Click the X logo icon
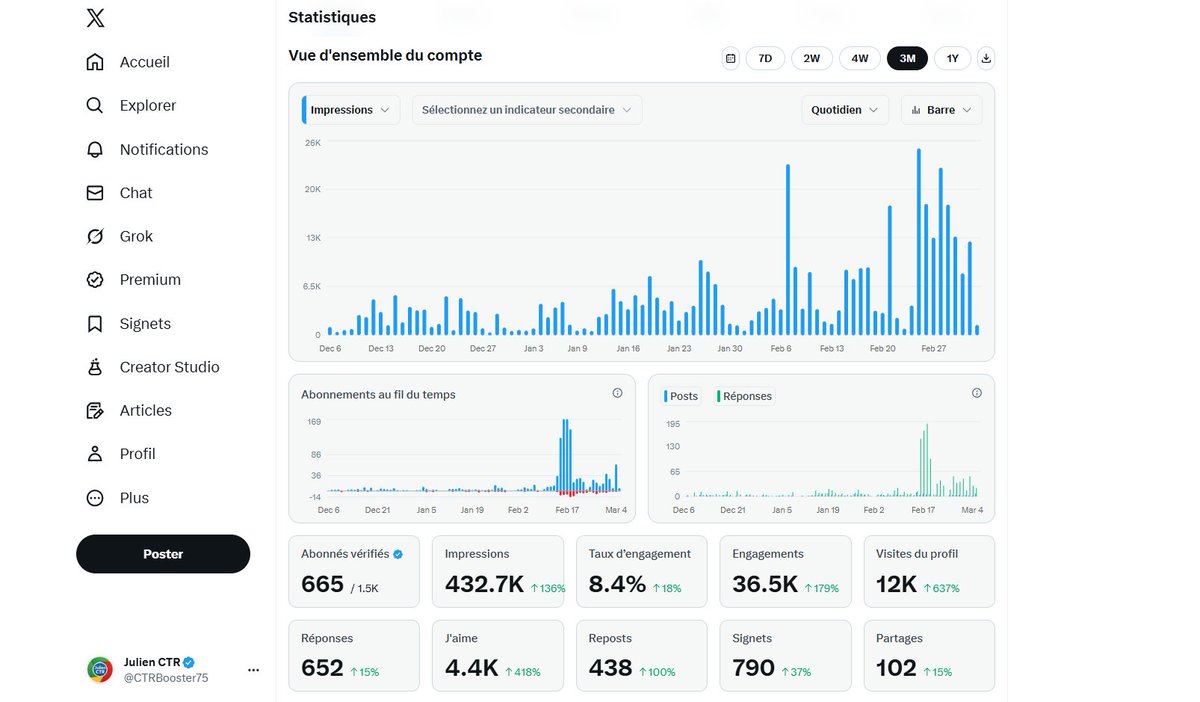 (x=95, y=17)
